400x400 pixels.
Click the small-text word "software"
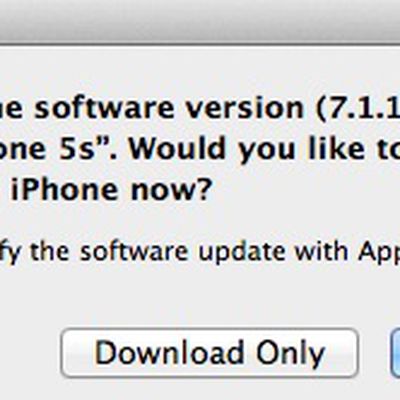(134, 250)
